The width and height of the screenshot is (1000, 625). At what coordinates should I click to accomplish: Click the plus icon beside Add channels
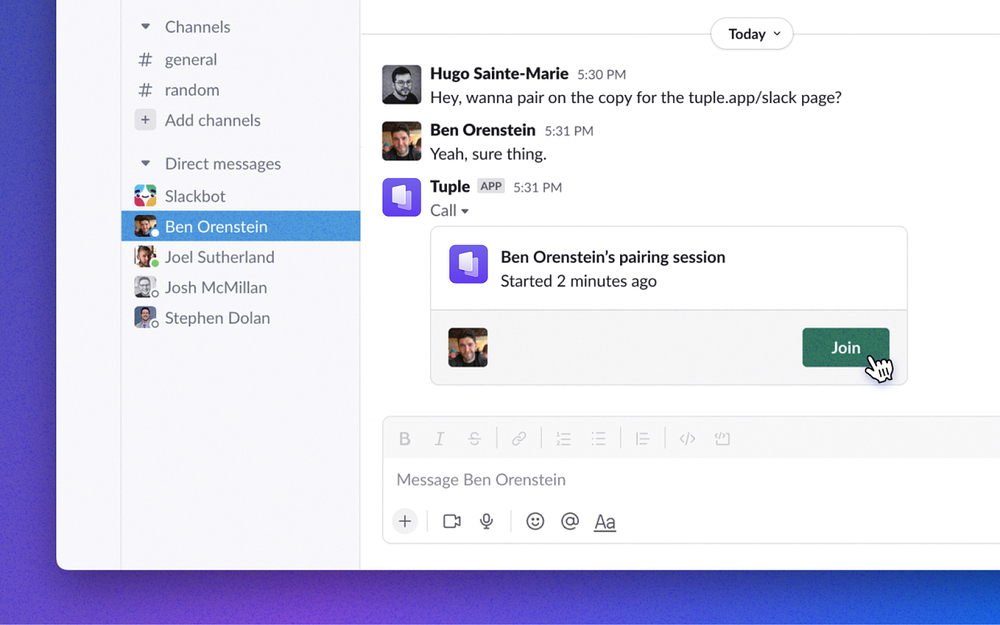(145, 120)
